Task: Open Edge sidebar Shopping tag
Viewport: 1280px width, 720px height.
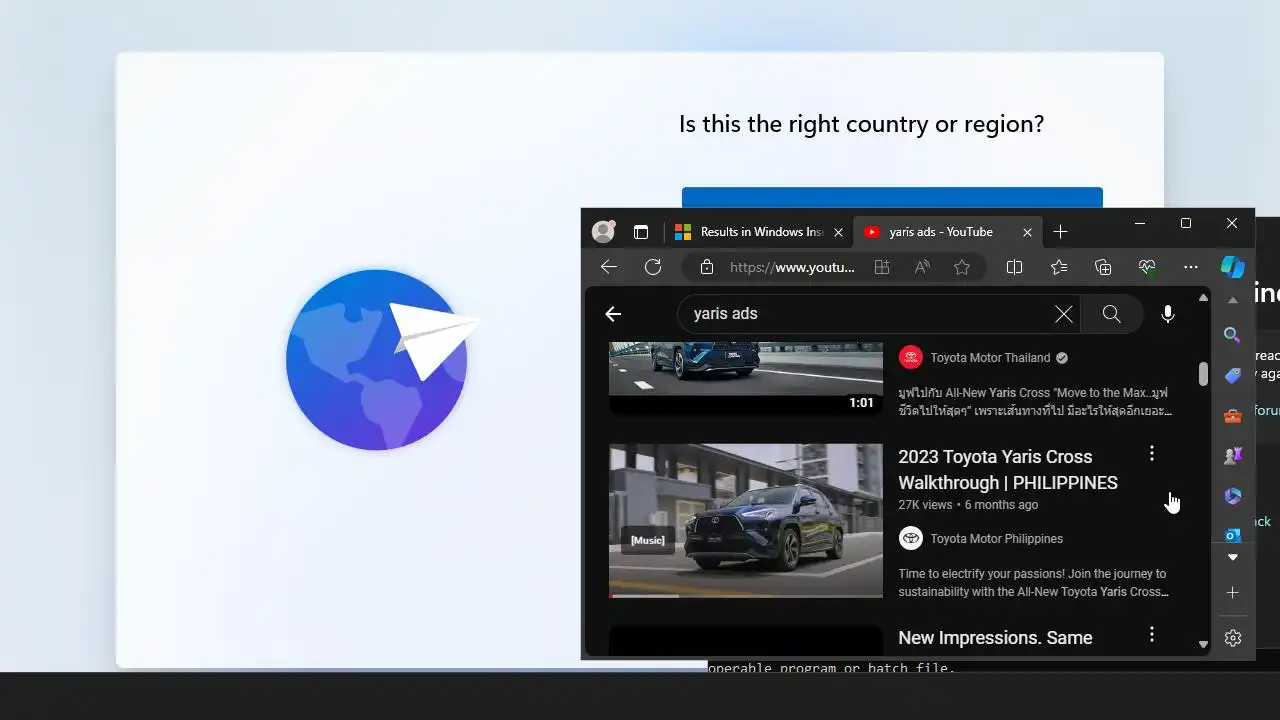Action: (x=1233, y=375)
